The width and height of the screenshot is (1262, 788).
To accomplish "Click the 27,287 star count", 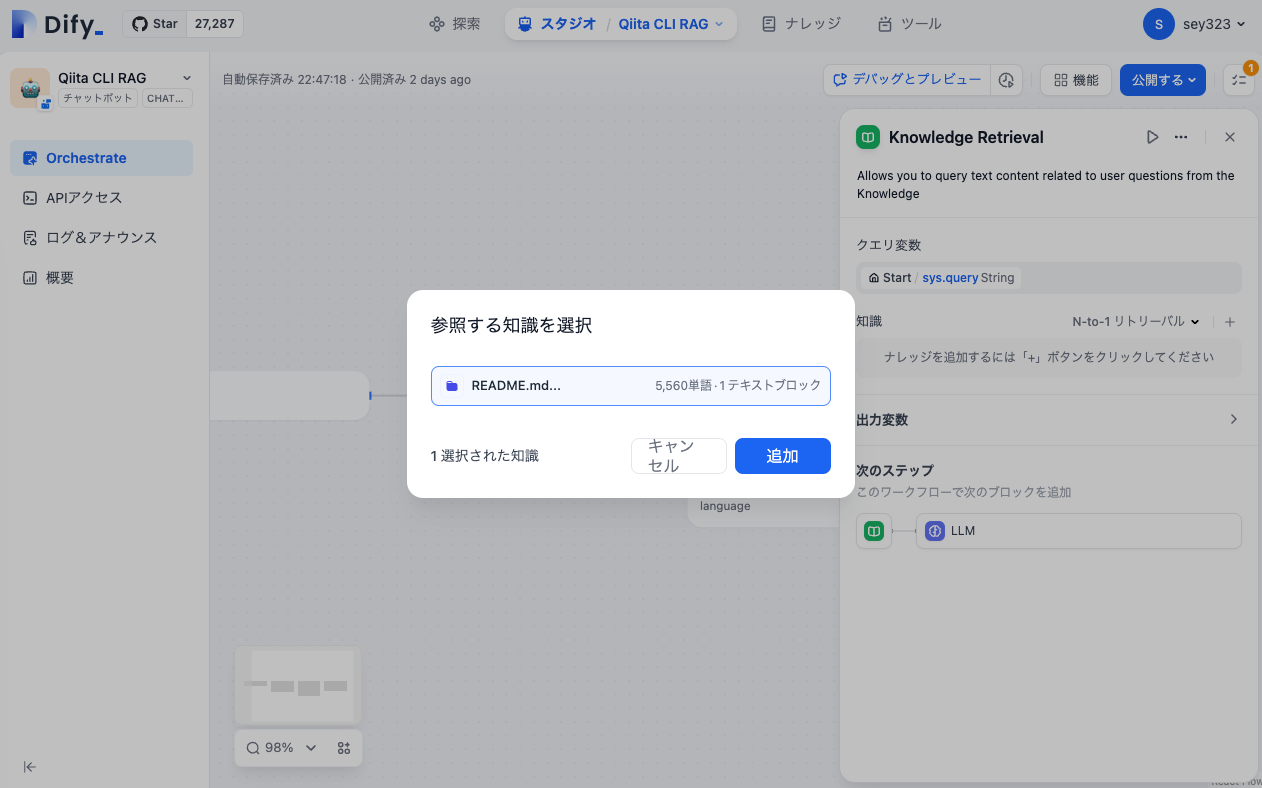I will [215, 24].
